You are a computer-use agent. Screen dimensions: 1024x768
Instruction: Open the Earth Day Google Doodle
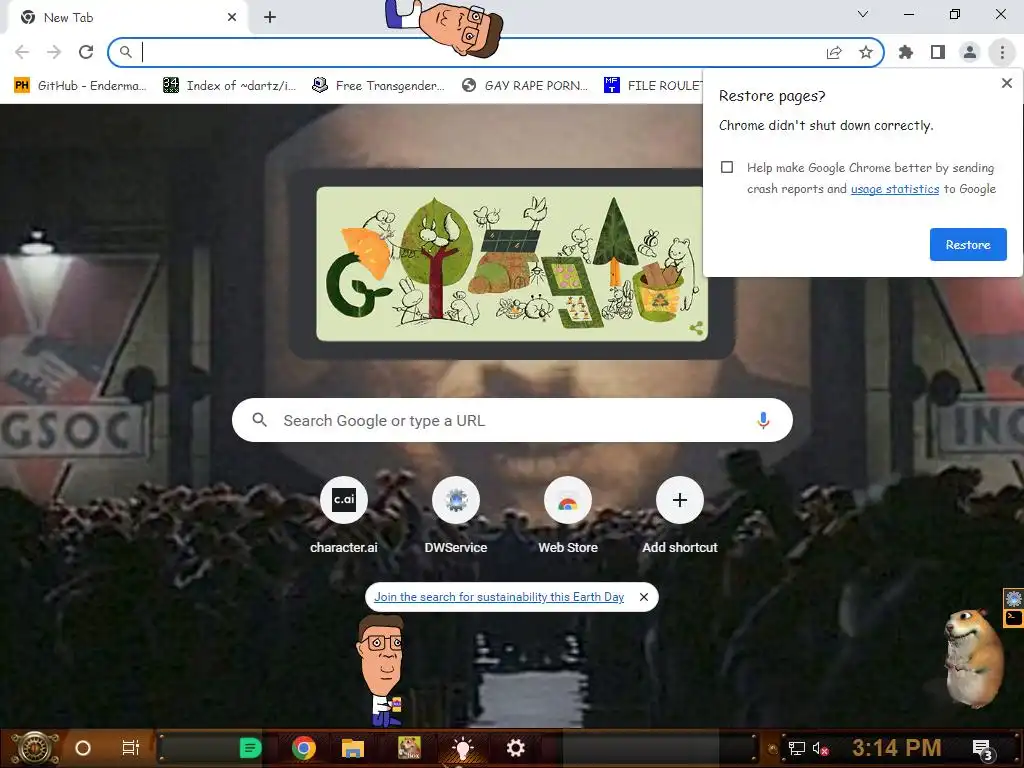pos(511,264)
